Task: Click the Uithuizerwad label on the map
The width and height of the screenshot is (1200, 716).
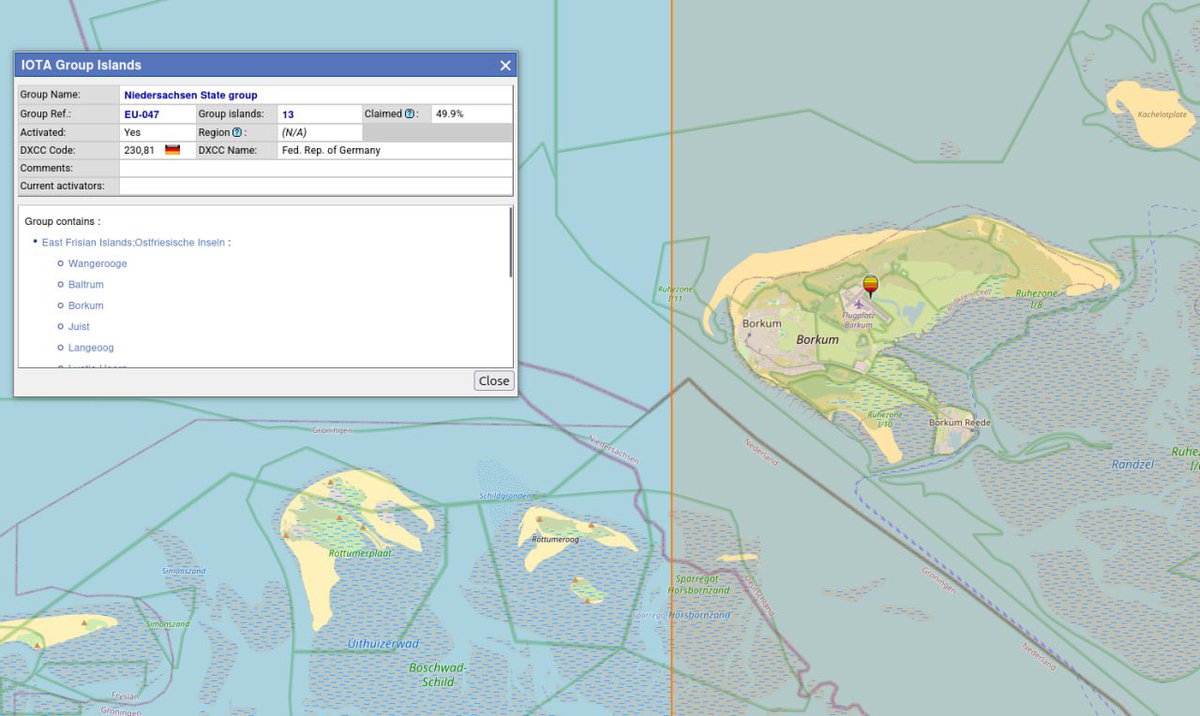Action: click(x=383, y=643)
